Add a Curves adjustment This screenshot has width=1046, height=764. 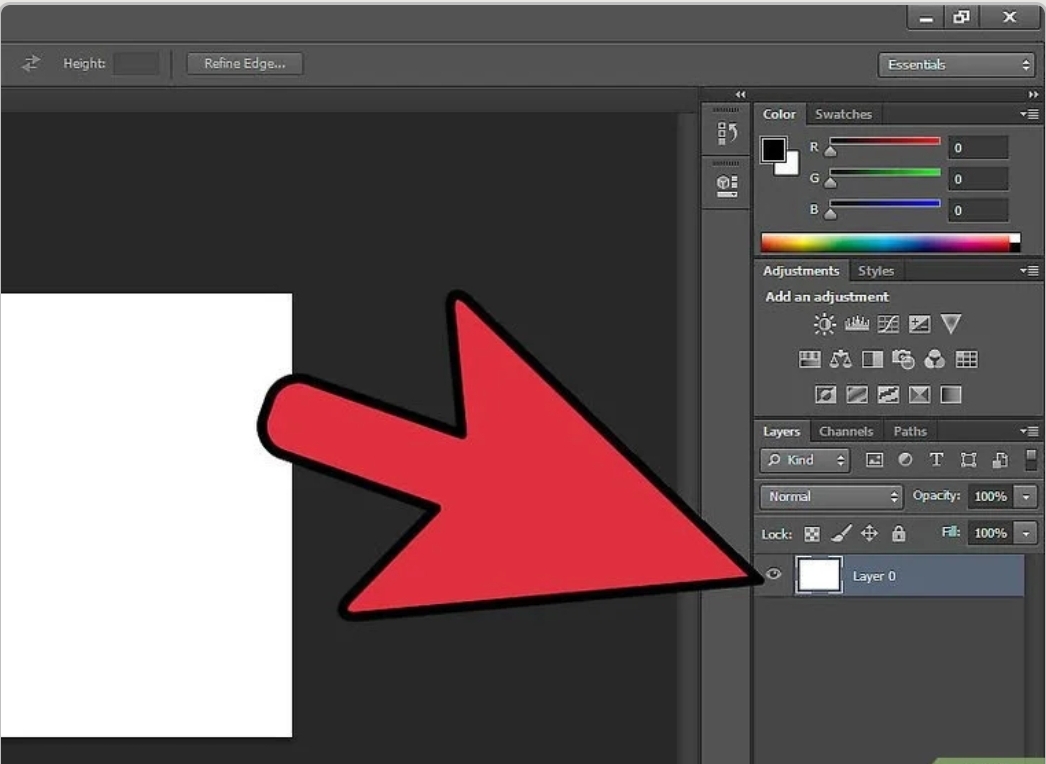(888, 324)
